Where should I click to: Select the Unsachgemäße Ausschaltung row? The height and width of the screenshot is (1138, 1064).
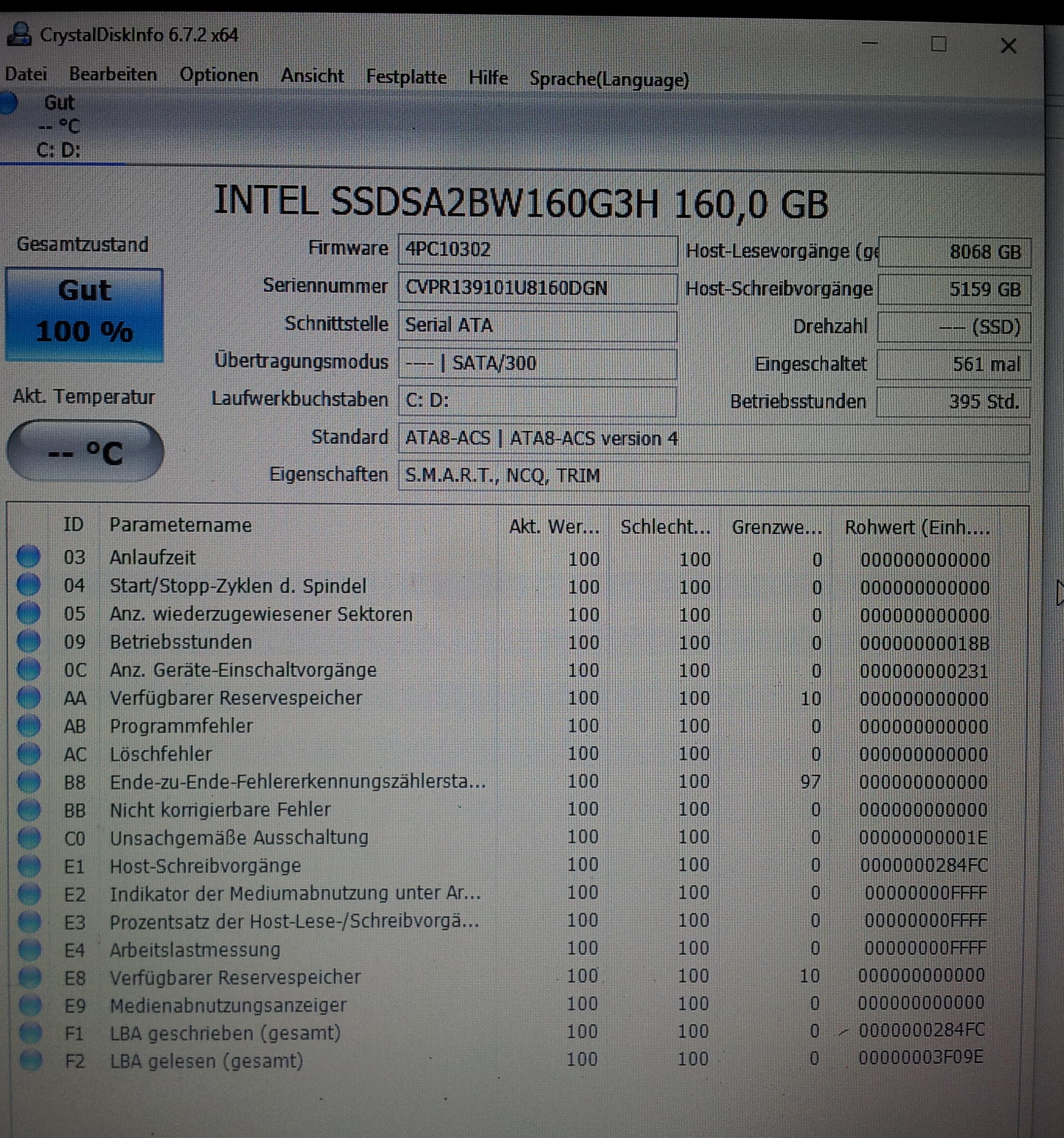pos(239,838)
